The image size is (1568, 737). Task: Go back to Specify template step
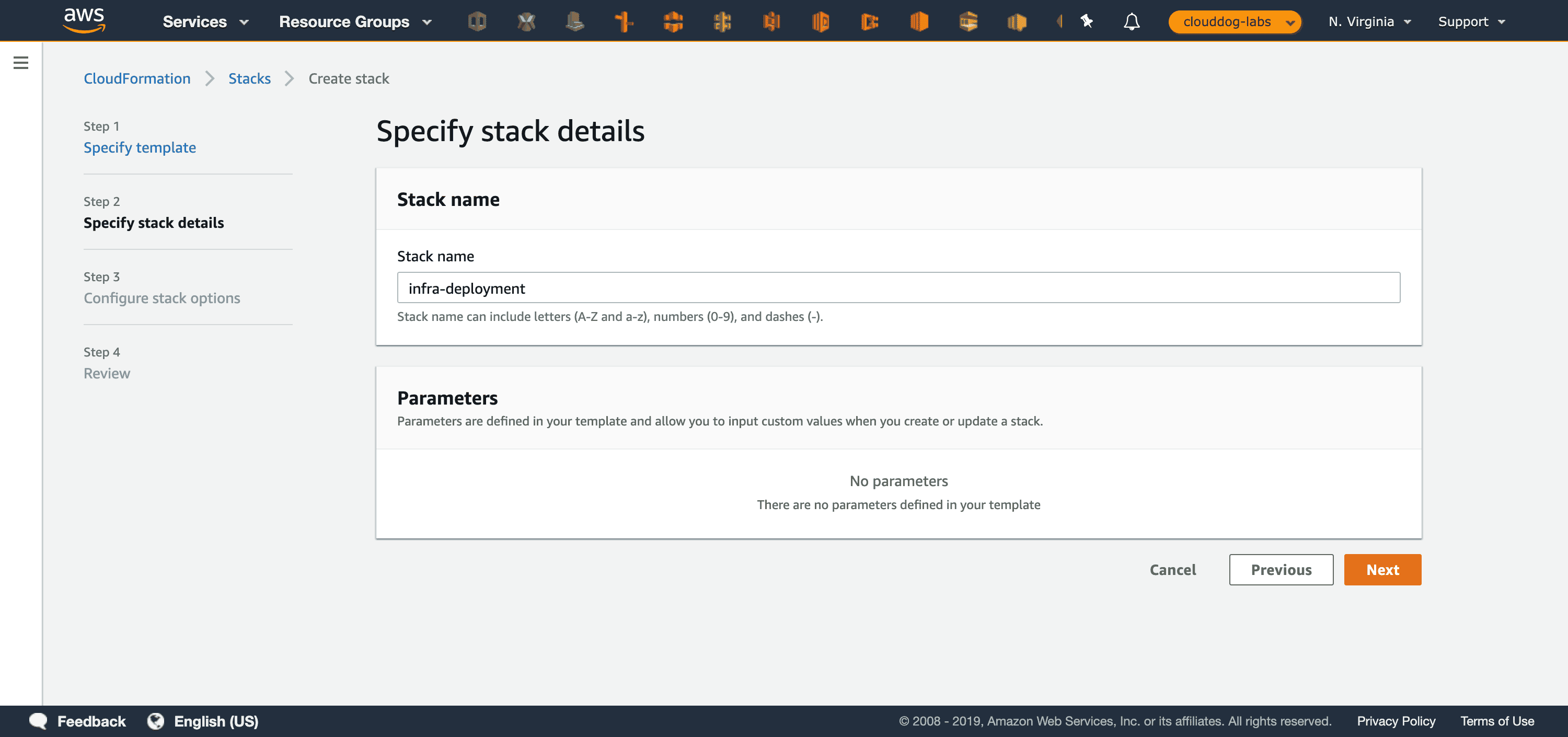pyautogui.click(x=140, y=147)
